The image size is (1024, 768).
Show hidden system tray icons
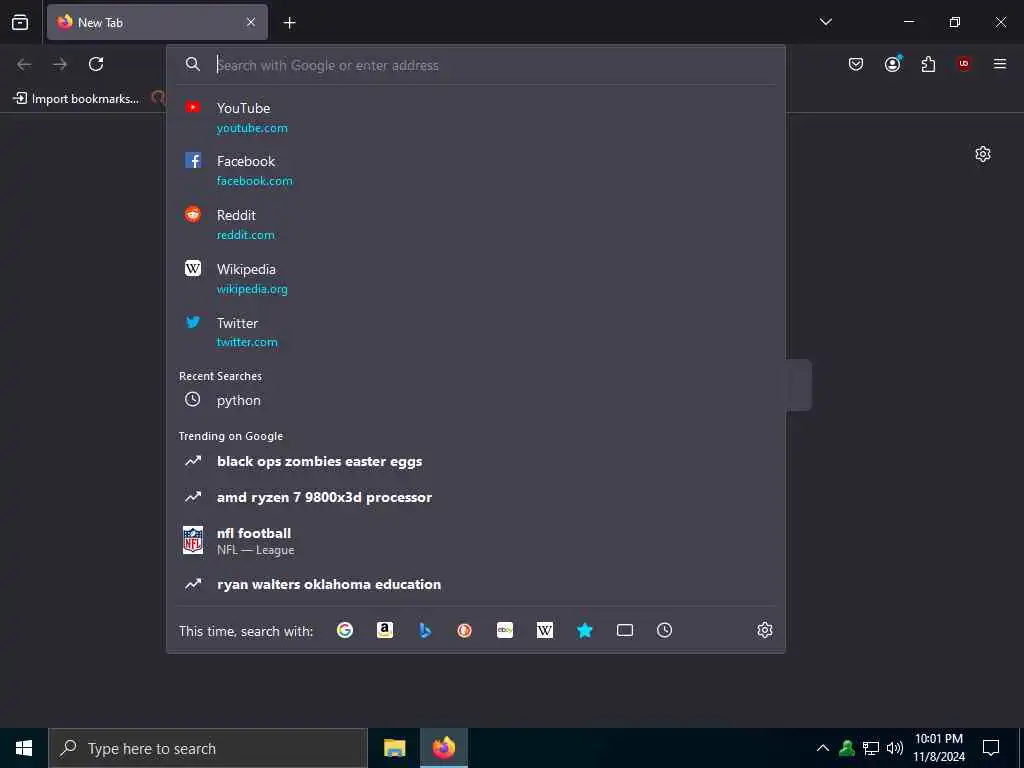(x=823, y=748)
